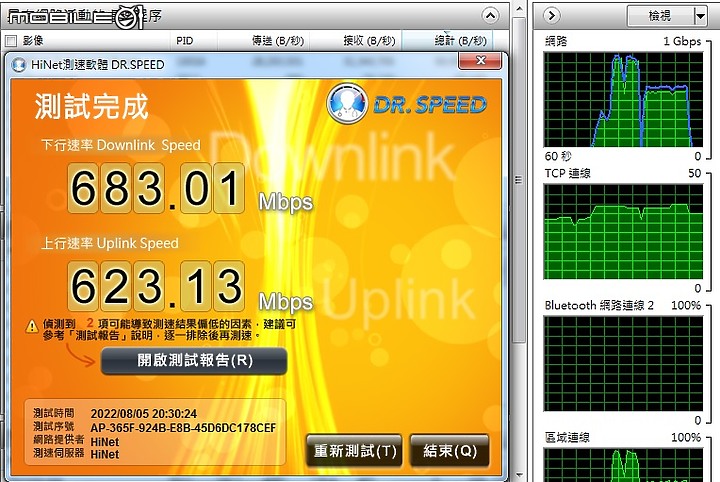
Task: Sort by the 傳送 (B/秒) column
Action: (278, 41)
